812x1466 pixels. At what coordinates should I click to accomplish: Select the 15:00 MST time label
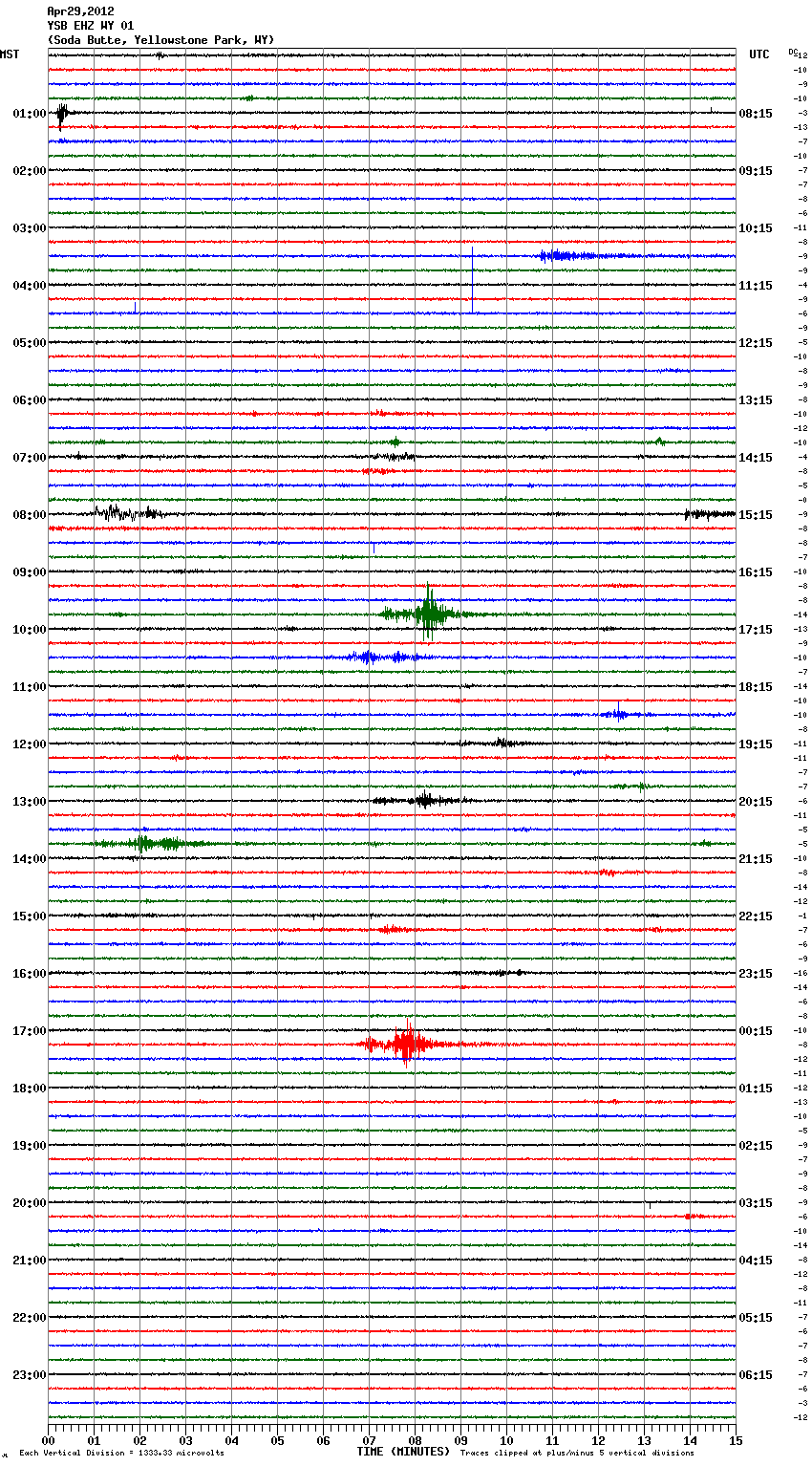[30, 916]
